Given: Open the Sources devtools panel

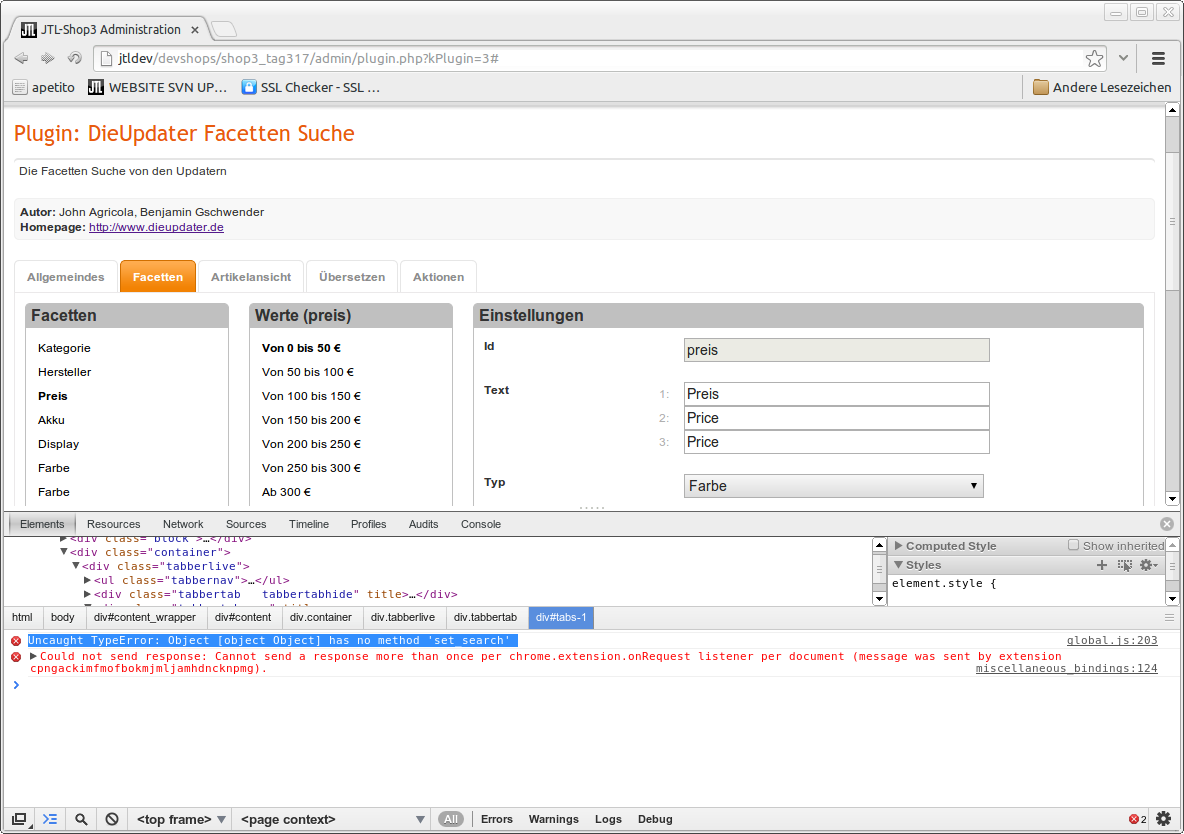Looking at the screenshot, I should (x=245, y=524).
